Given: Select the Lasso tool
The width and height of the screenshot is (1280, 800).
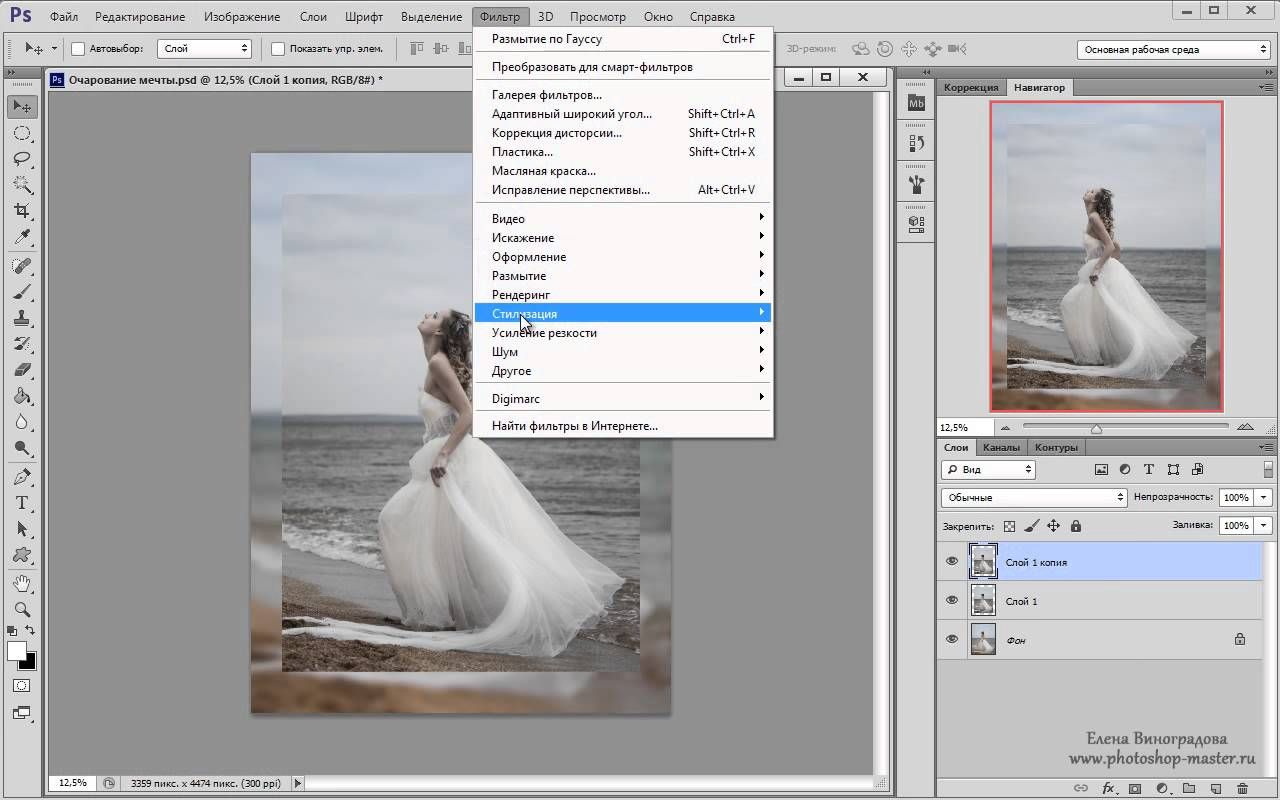Looking at the screenshot, I should pyautogui.click(x=22, y=159).
